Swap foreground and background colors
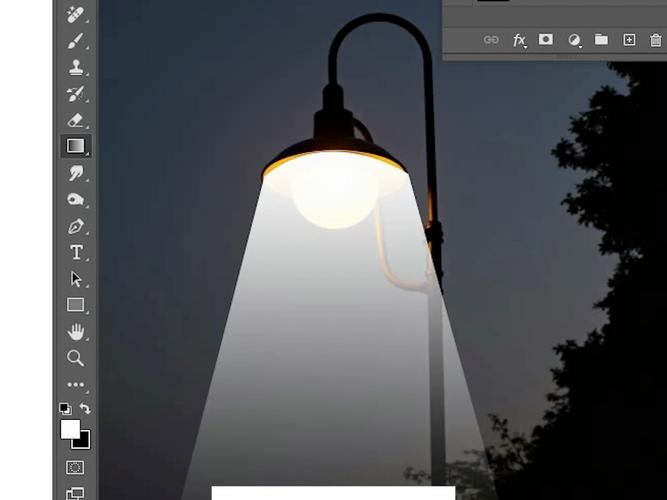 point(85,409)
